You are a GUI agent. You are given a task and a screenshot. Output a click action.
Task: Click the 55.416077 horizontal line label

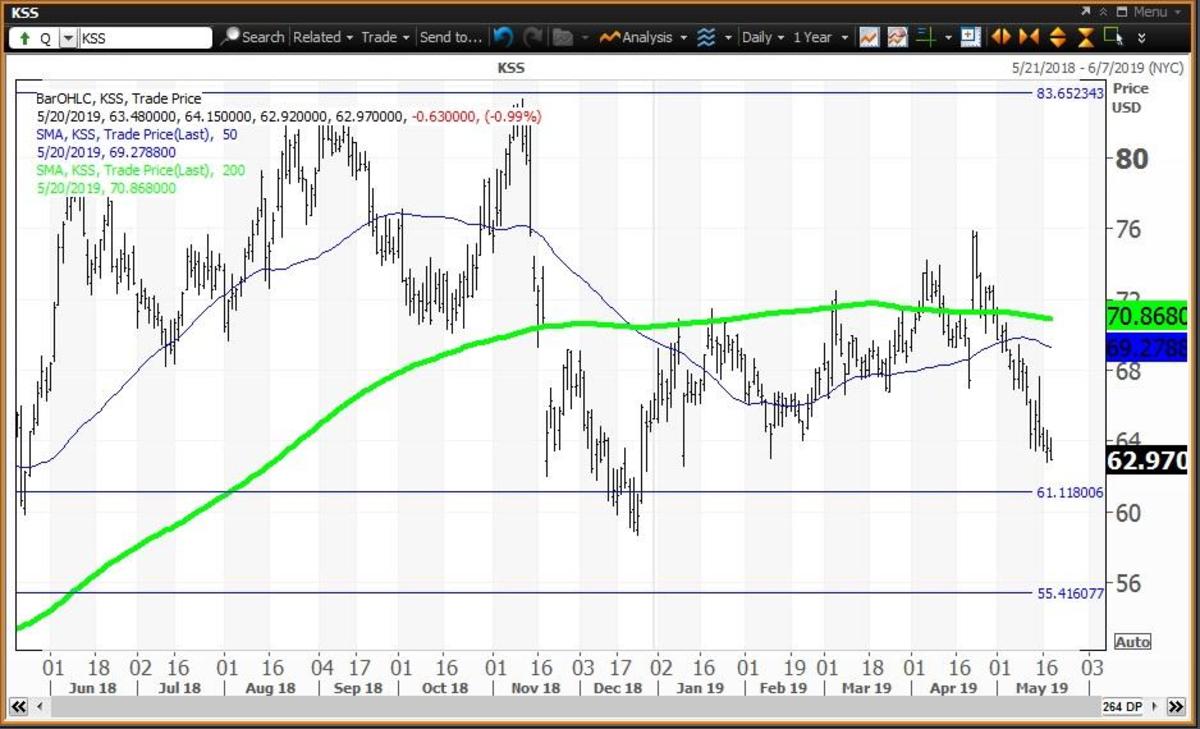click(x=1070, y=593)
